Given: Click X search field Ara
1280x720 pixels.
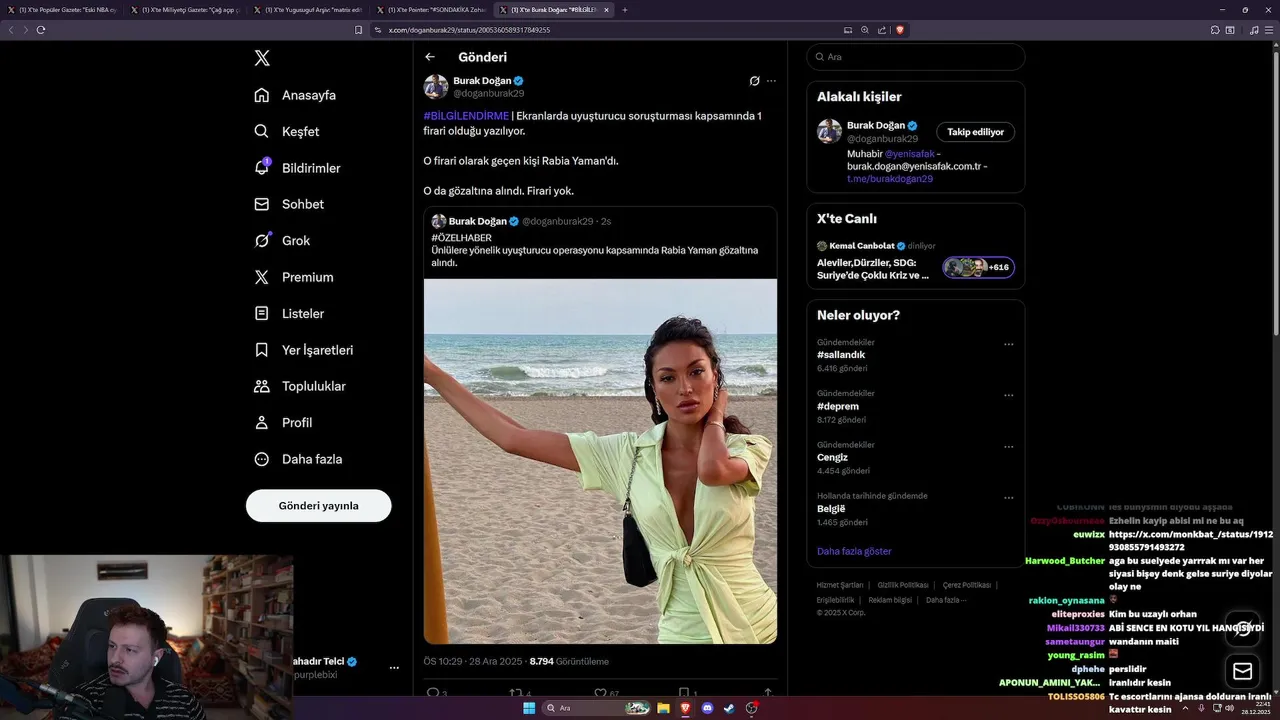Looking at the screenshot, I should tap(915, 57).
